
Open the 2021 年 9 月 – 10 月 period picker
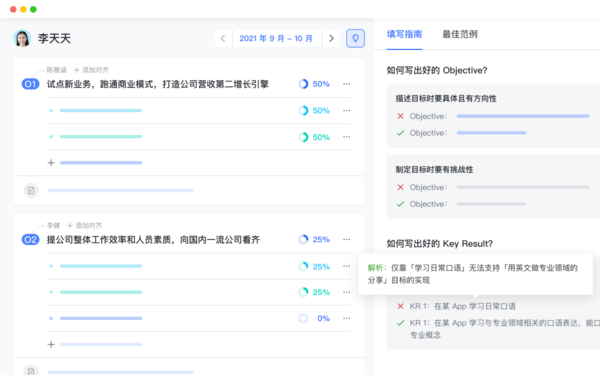click(276, 38)
